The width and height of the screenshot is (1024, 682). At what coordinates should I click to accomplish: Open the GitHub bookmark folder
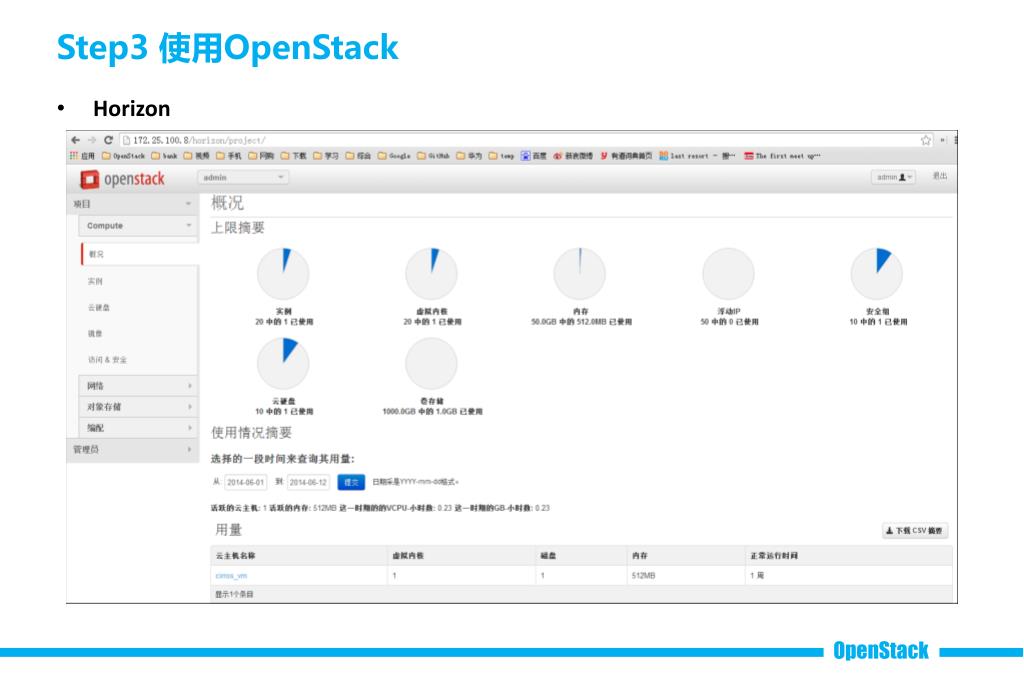(434, 155)
